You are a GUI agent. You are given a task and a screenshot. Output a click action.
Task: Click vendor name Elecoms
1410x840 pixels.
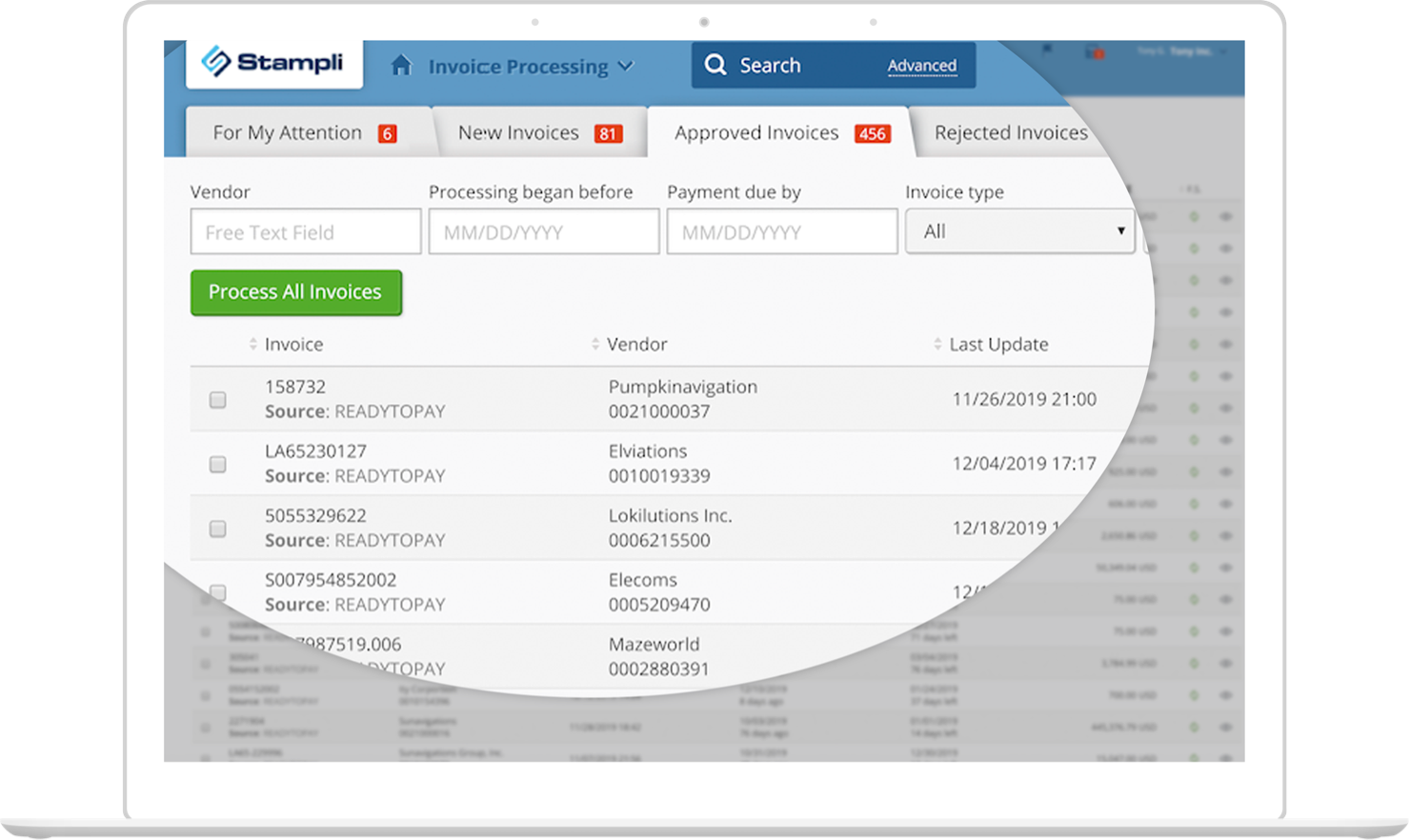(643, 580)
